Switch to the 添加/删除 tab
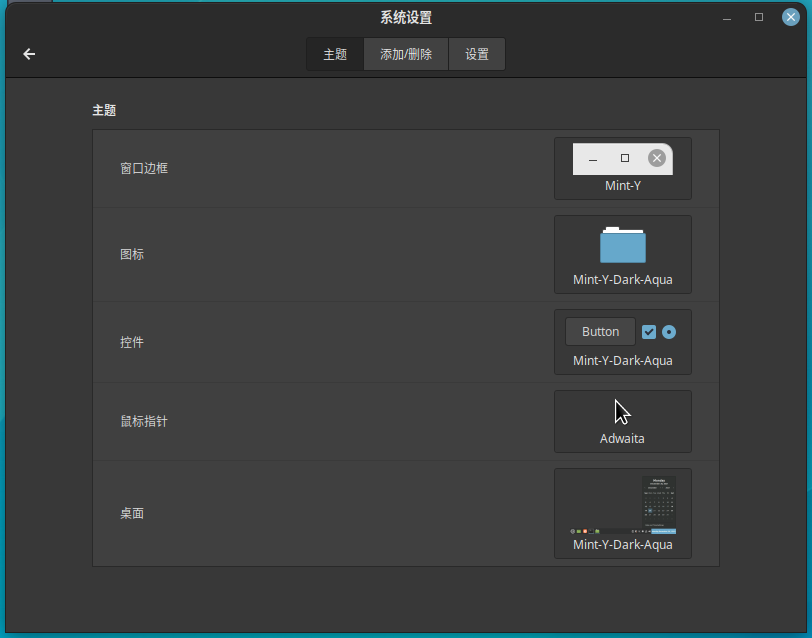Image resolution: width=812 pixels, height=638 pixels. [x=406, y=55]
